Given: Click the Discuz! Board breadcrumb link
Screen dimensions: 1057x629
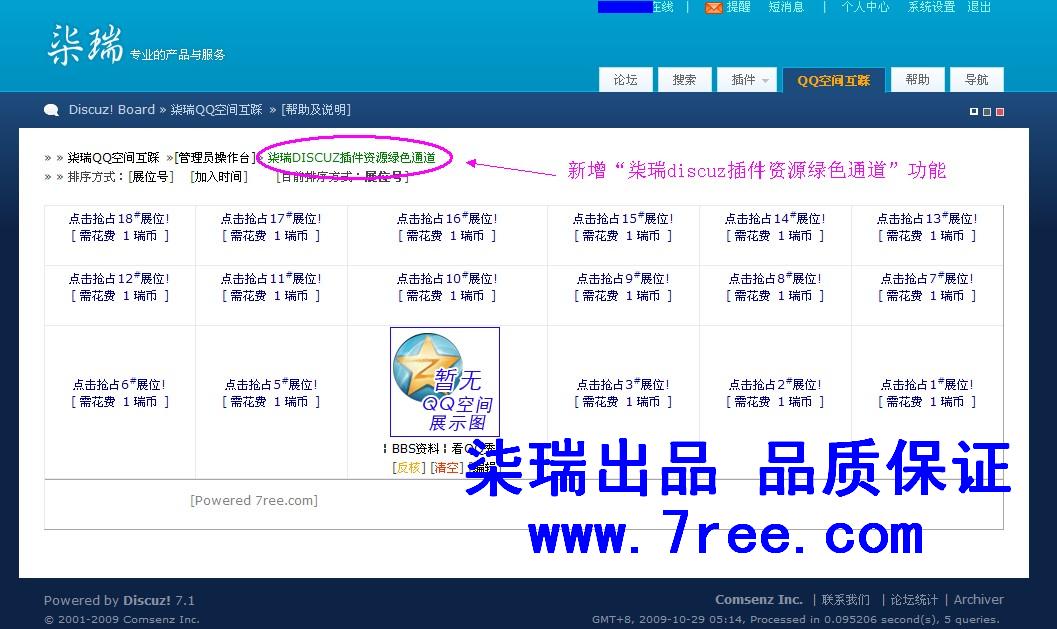Looking at the screenshot, I should tap(112, 110).
